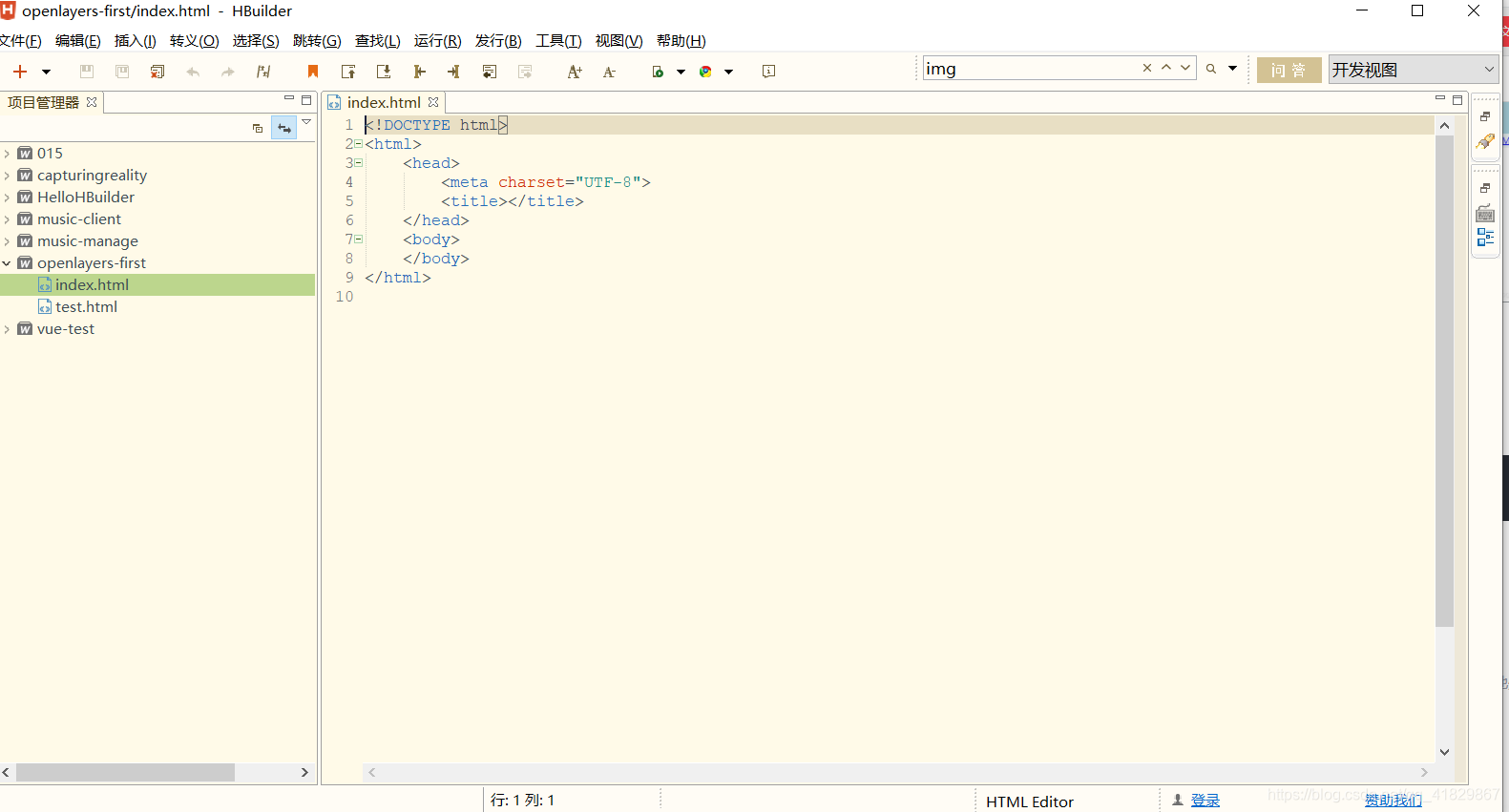The height and width of the screenshot is (812, 1509).
Task: Open the pen tool view on right sidebar
Action: click(x=1485, y=142)
